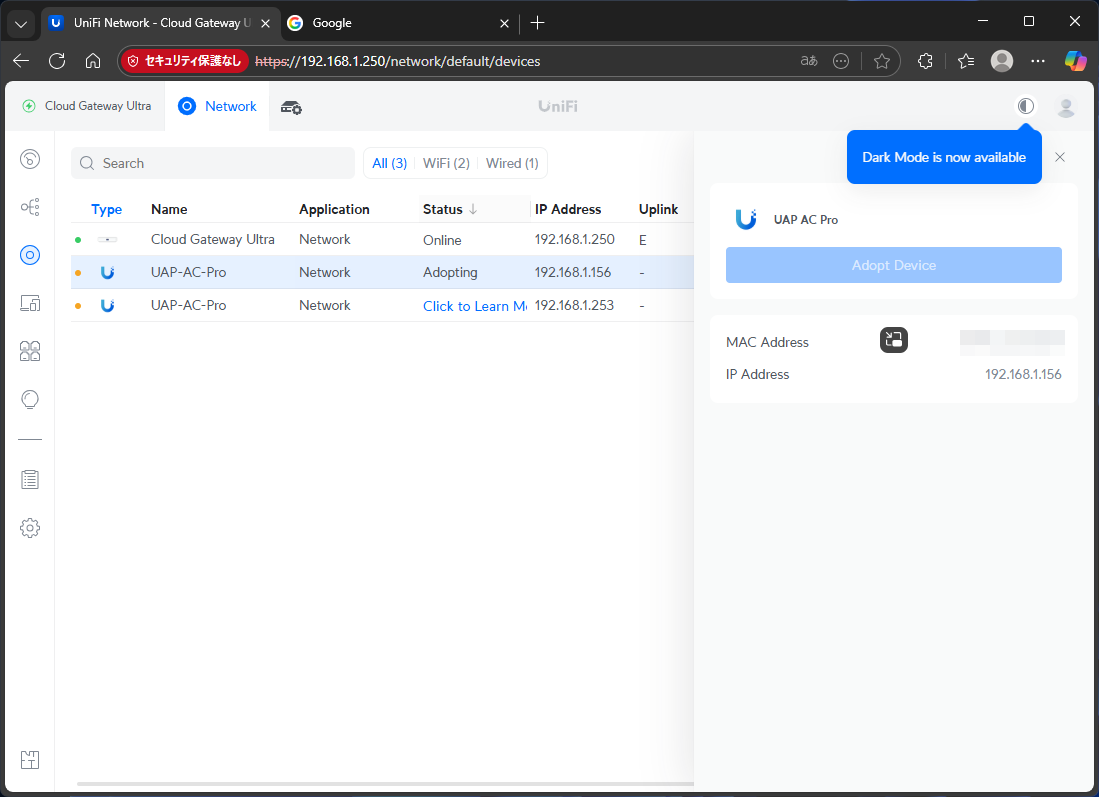The height and width of the screenshot is (797, 1099).
Task: Switch to the WiFi (2) filter tab
Action: pos(446,163)
